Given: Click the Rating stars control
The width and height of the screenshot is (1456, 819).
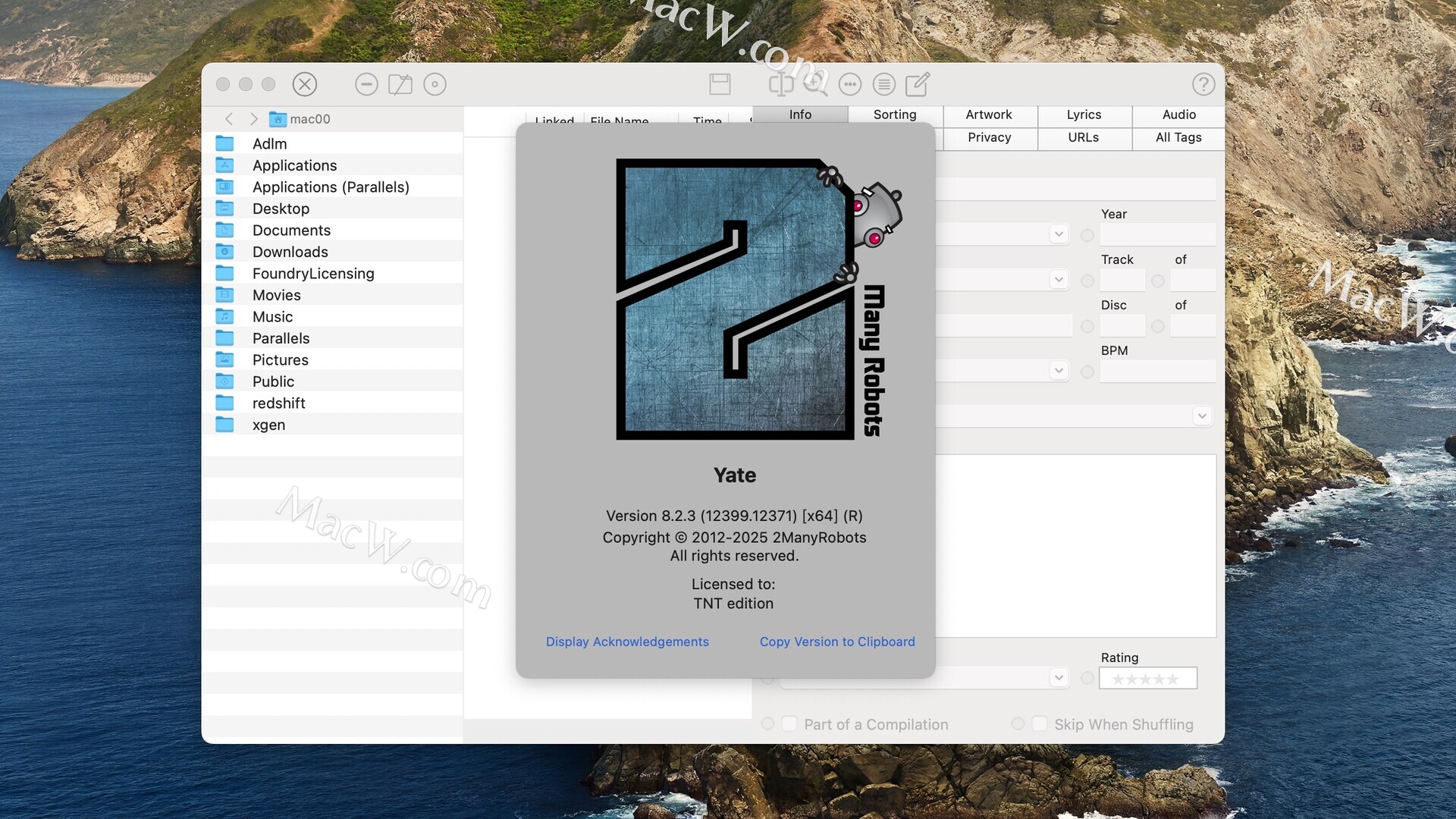Looking at the screenshot, I should click(x=1148, y=678).
